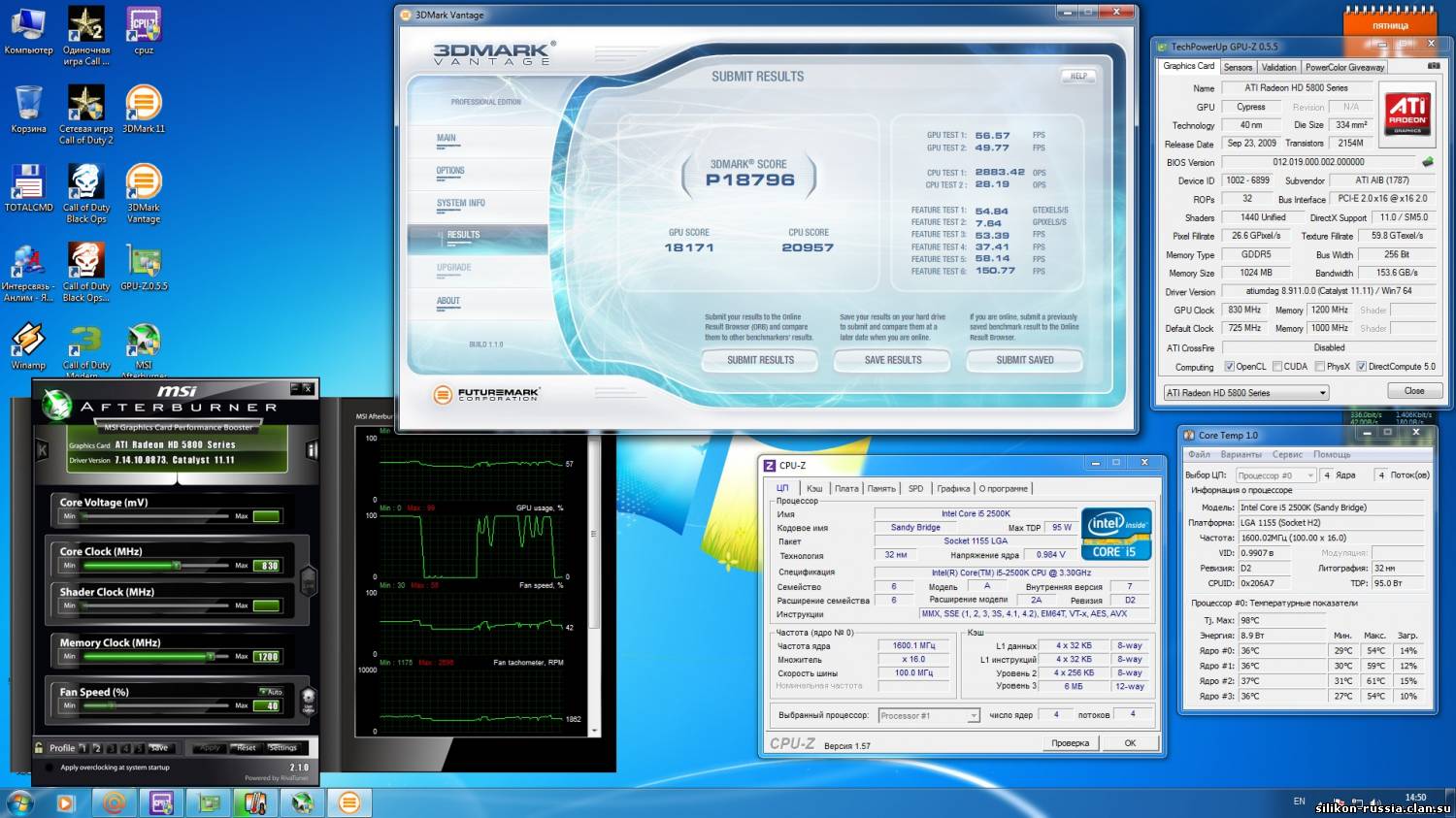Viewport: 1456px width, 818px height.
Task: Switch to the Кэш tab in CPU-Z
Action: (x=814, y=488)
